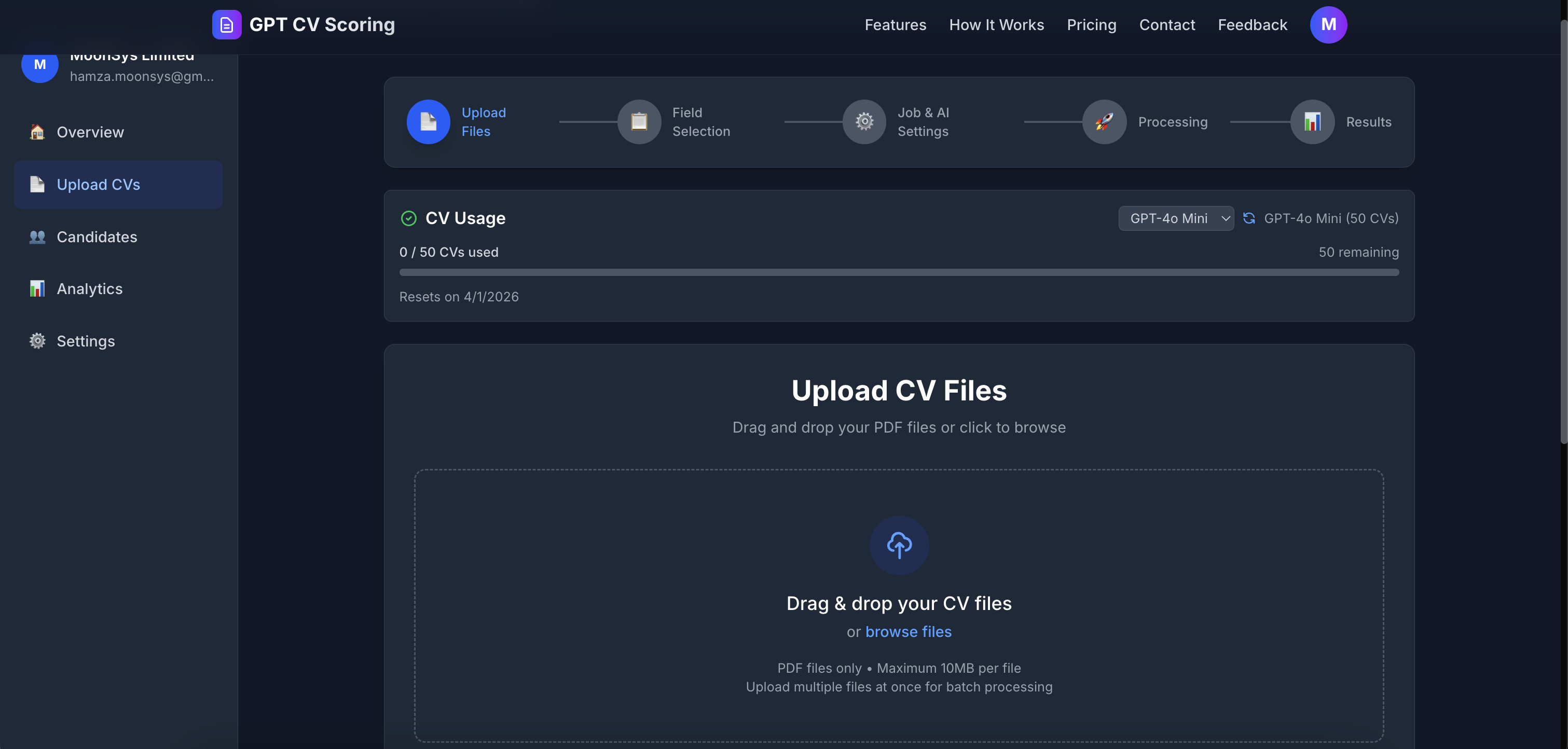The width and height of the screenshot is (1568, 749).
Task: Open the purple M profile avatar menu
Action: click(1328, 24)
